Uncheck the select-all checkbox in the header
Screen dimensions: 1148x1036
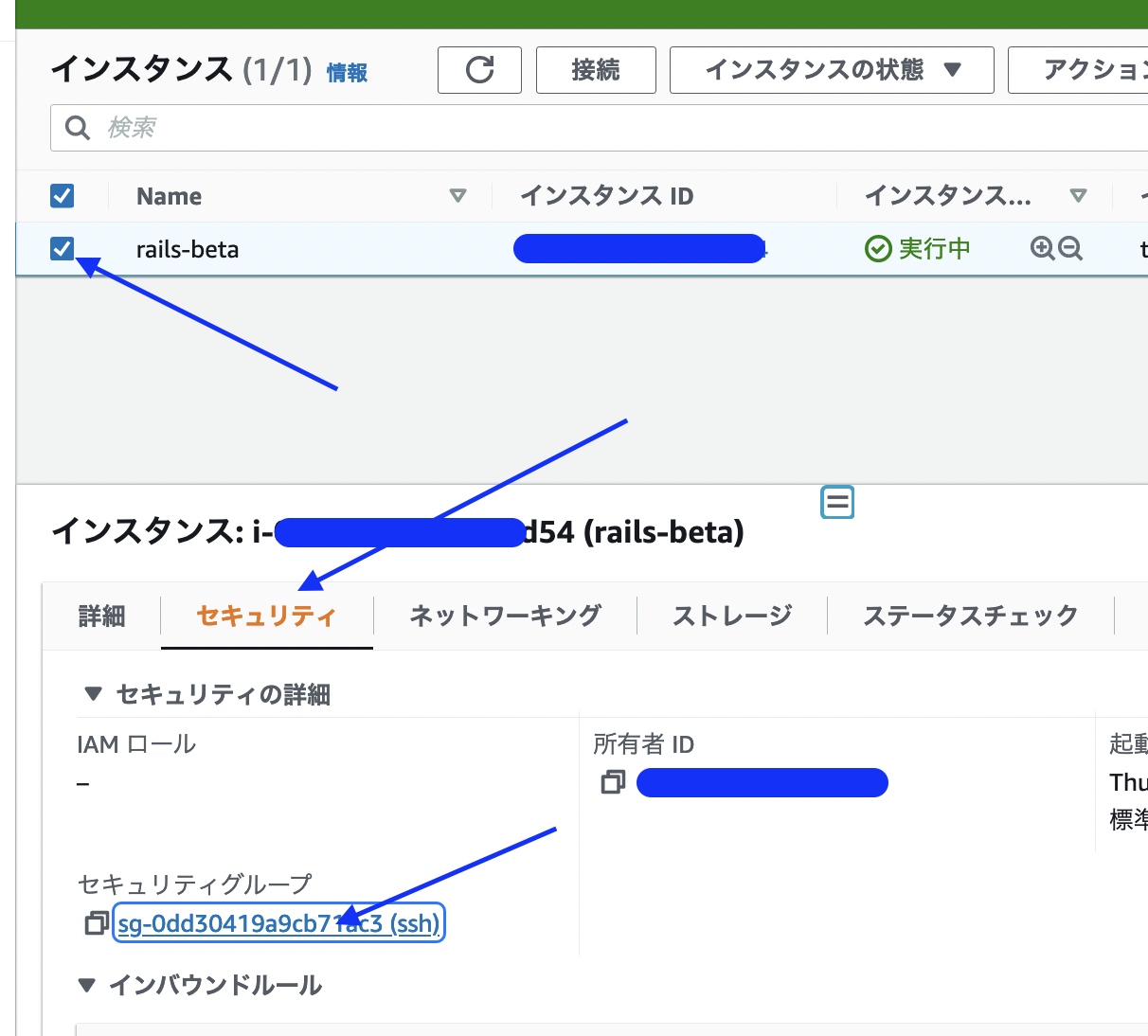tap(62, 195)
